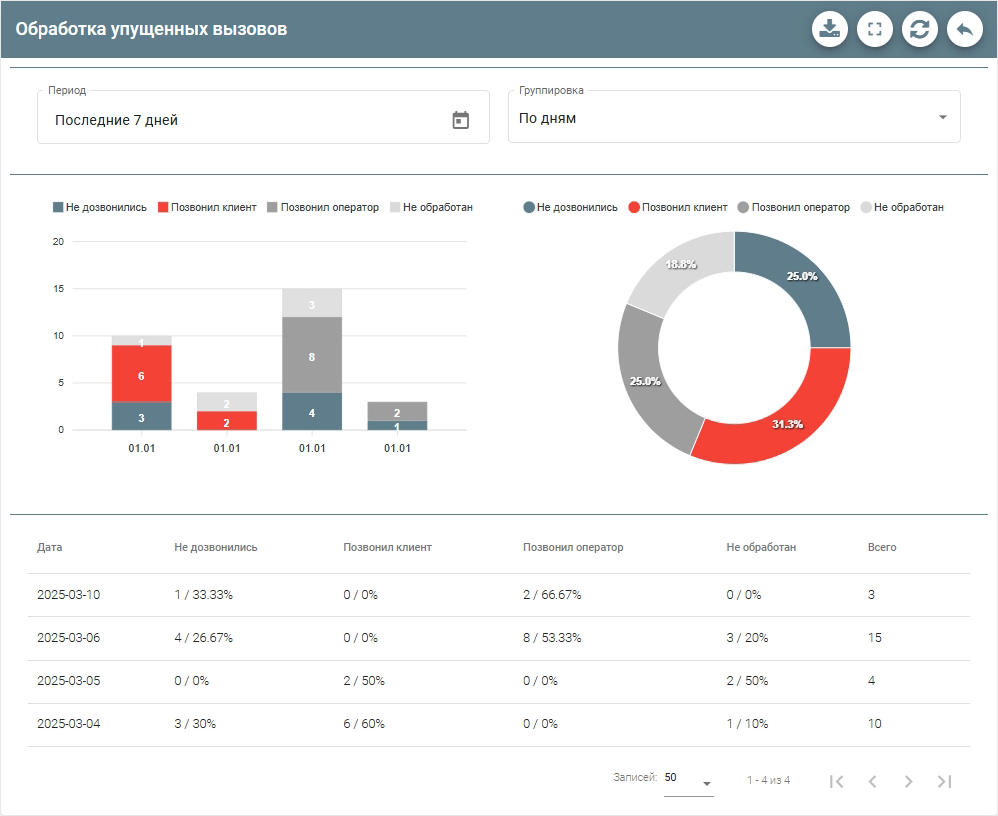
Task: Toggle 'Позвонил оператор' in donut chart legend
Action: 793,207
